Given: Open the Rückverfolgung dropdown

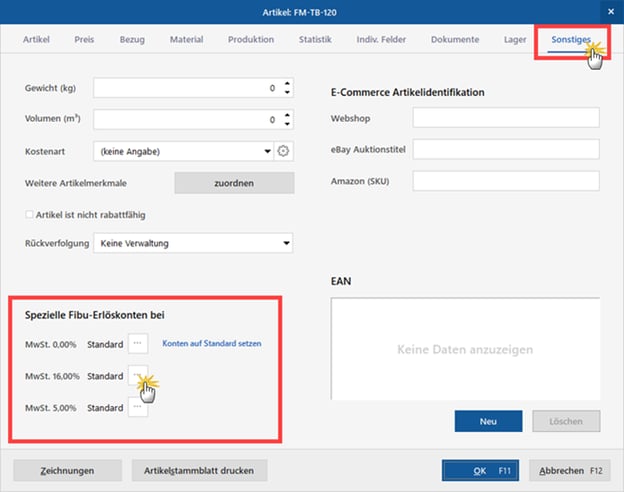Looking at the screenshot, I should [x=287, y=243].
